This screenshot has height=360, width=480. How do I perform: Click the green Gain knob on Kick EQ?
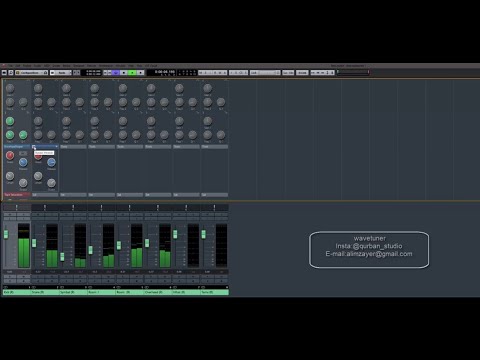(10, 121)
